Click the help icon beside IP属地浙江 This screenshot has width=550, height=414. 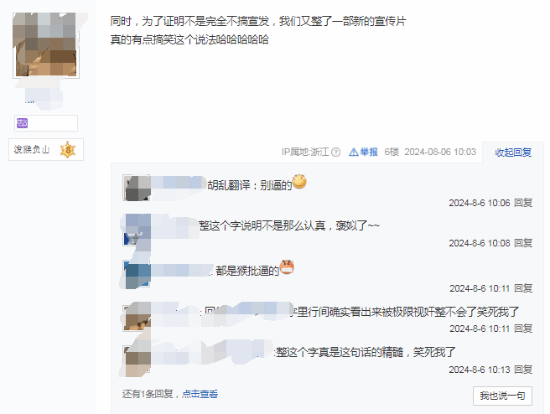tap(336, 152)
